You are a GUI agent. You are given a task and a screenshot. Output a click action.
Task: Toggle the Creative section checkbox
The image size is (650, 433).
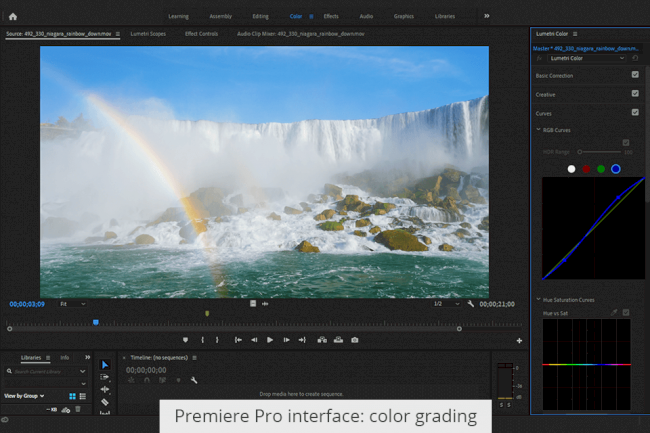[x=635, y=94]
